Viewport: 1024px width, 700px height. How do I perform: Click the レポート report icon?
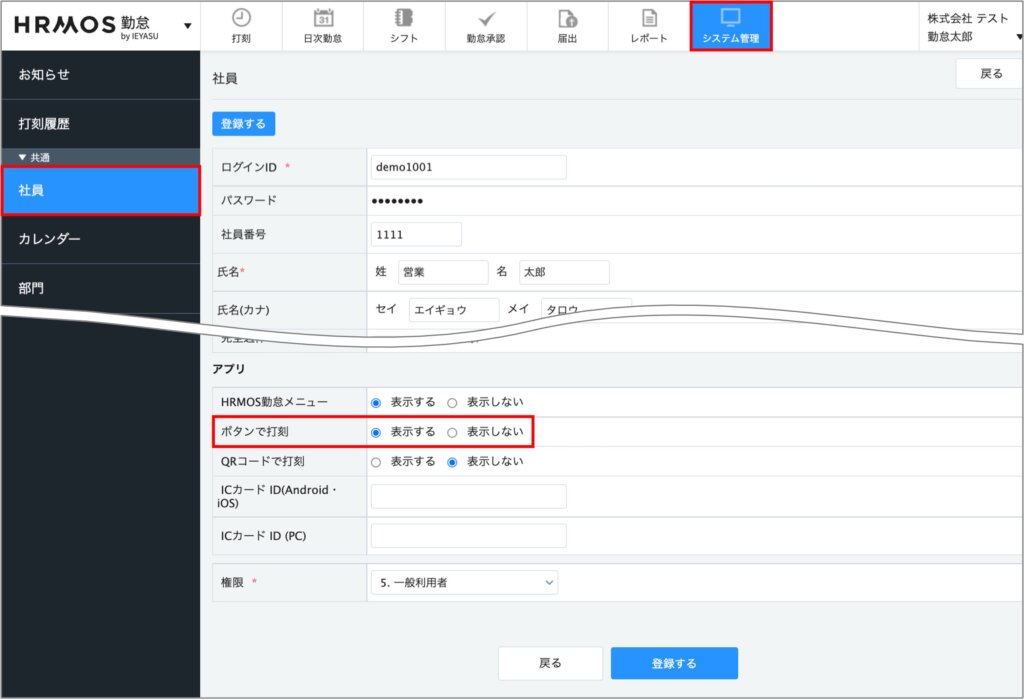pyautogui.click(x=649, y=18)
